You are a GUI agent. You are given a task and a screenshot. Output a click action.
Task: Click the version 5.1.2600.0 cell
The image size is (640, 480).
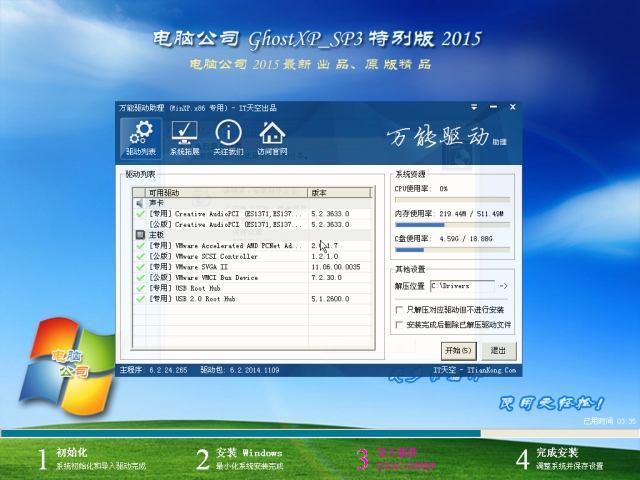pos(330,299)
